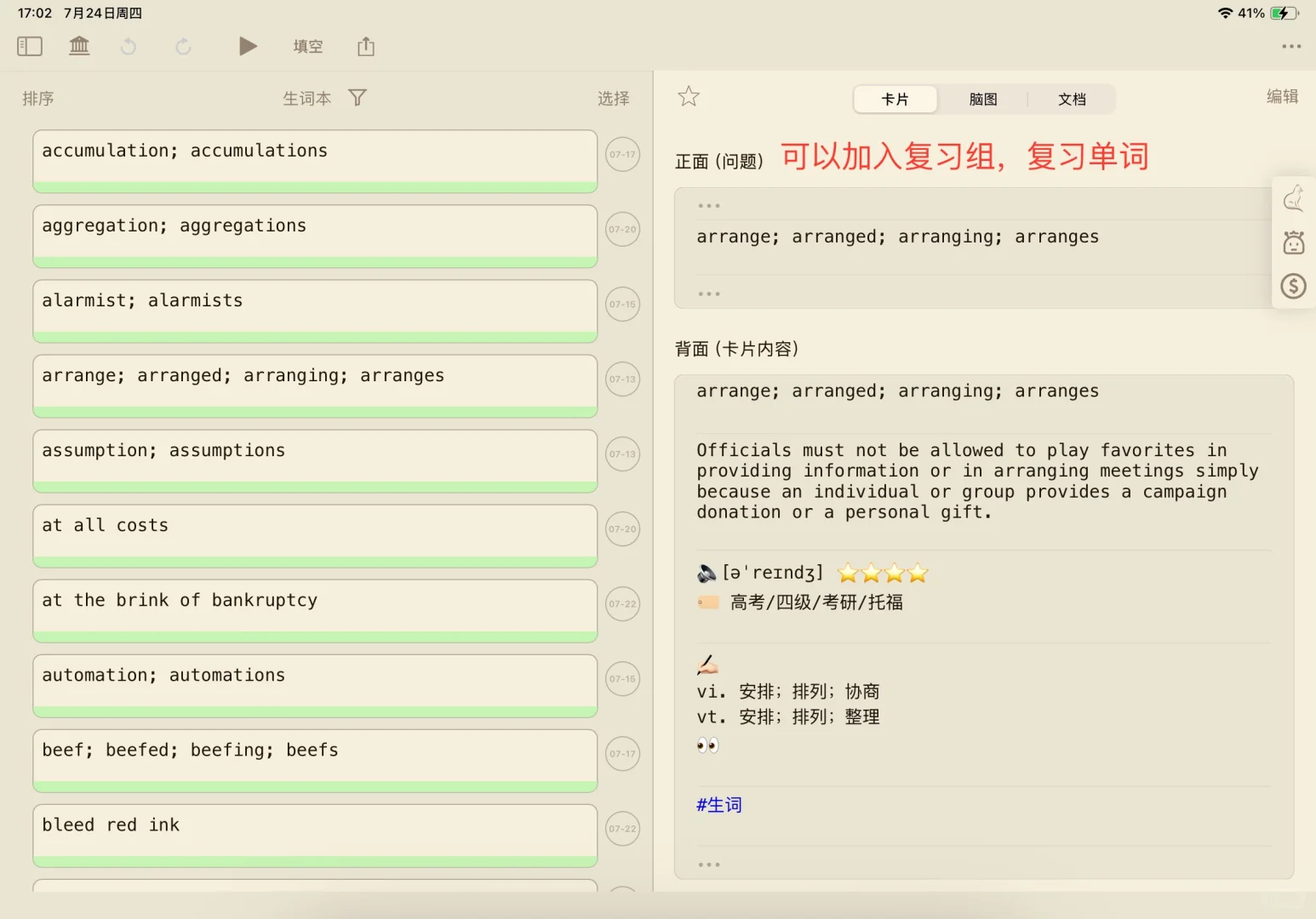Click the progress bar under accumulation
Image resolution: width=1316 pixels, height=919 pixels.
(x=315, y=186)
